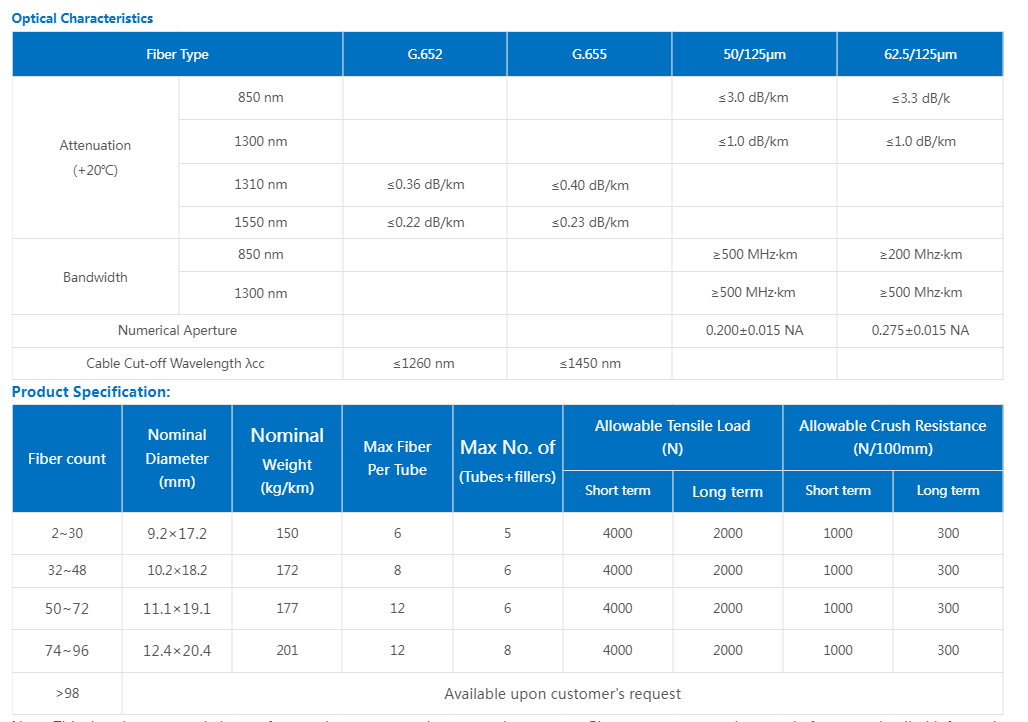
Task: Select the 0.275±0.015 NA cell
Action: pos(920,331)
